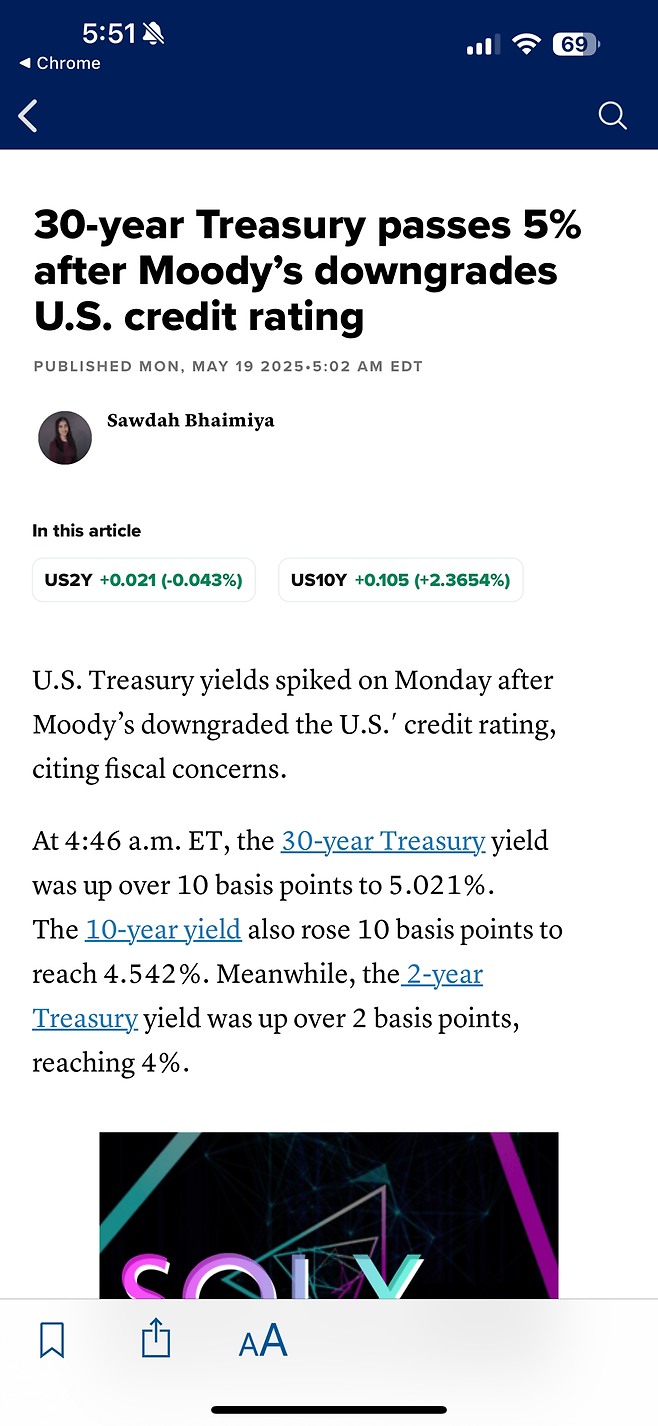Tap the SOLX advertisement banner
Image resolution: width=658 pixels, height=1426 pixels.
tap(329, 1215)
